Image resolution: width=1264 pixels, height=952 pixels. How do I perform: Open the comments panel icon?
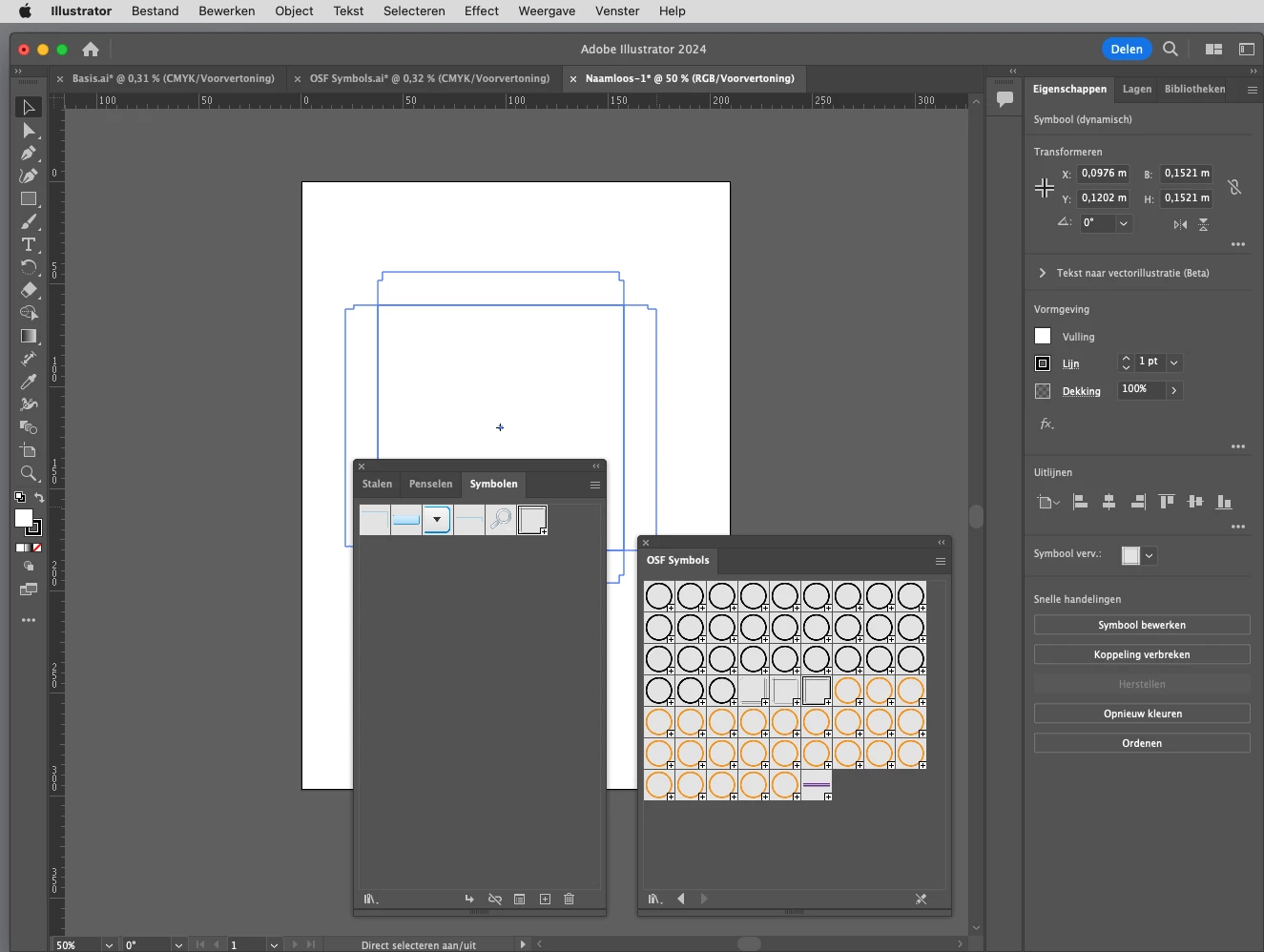coord(1005,98)
